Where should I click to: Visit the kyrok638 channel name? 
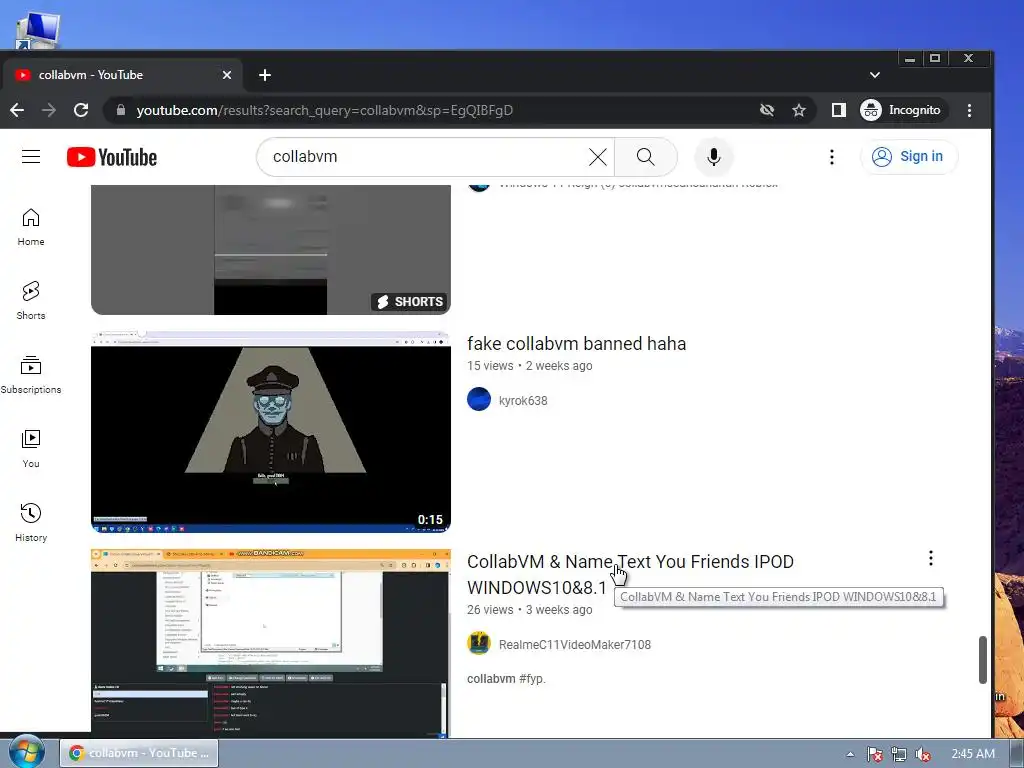[523, 401]
